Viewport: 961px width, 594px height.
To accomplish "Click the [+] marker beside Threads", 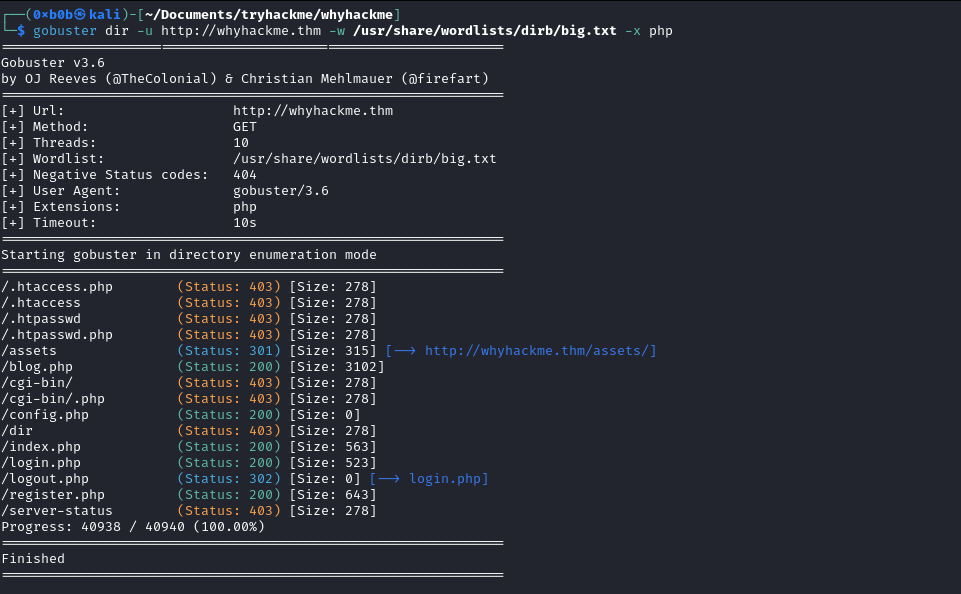I will [13, 143].
